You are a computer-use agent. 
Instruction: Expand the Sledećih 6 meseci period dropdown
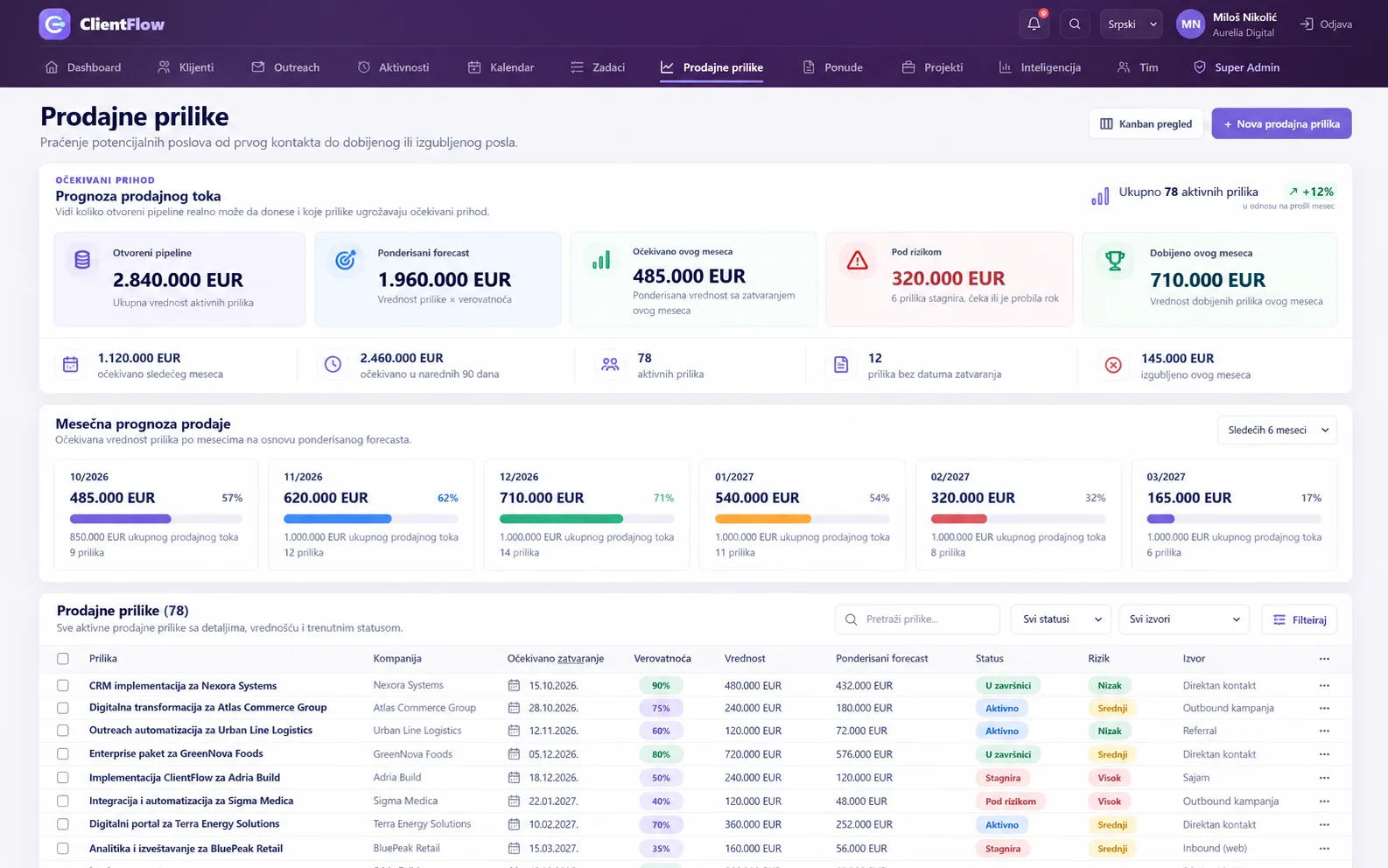point(1277,430)
